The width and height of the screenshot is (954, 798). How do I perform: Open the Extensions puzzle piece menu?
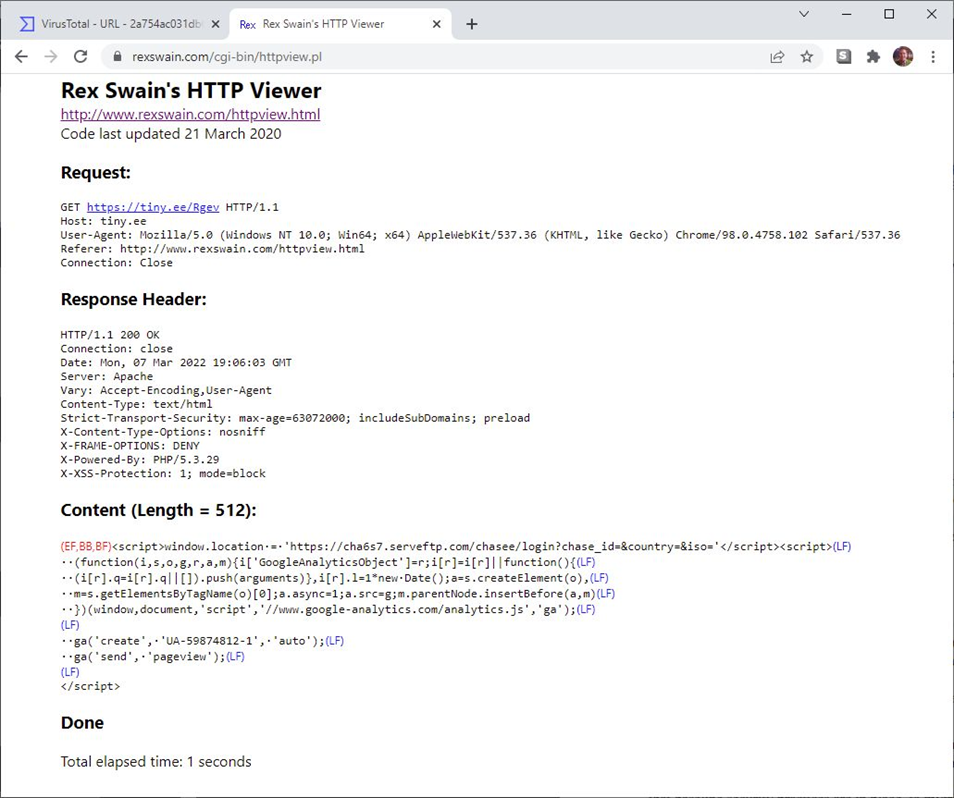(873, 57)
